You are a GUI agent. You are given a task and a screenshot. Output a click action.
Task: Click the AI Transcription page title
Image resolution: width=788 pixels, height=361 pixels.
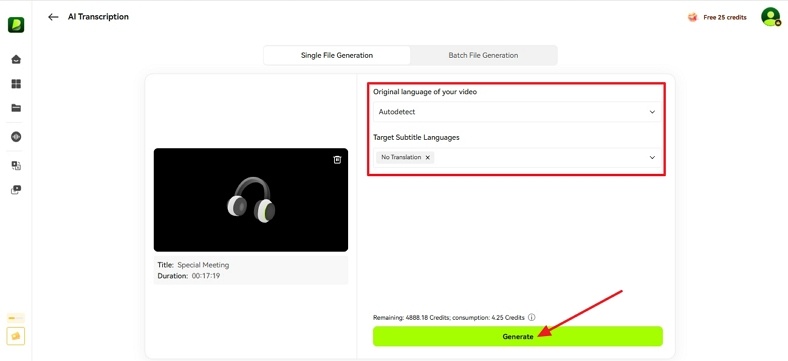tap(98, 17)
